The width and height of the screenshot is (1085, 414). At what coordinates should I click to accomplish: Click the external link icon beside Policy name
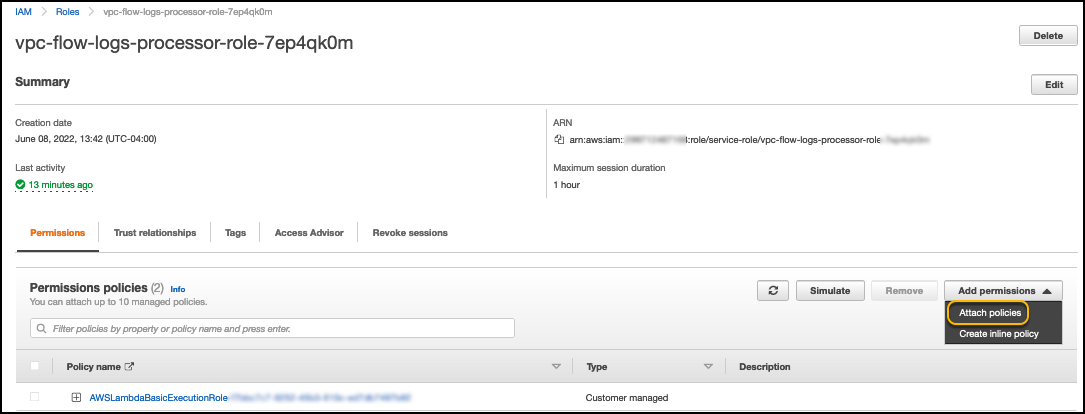129,366
